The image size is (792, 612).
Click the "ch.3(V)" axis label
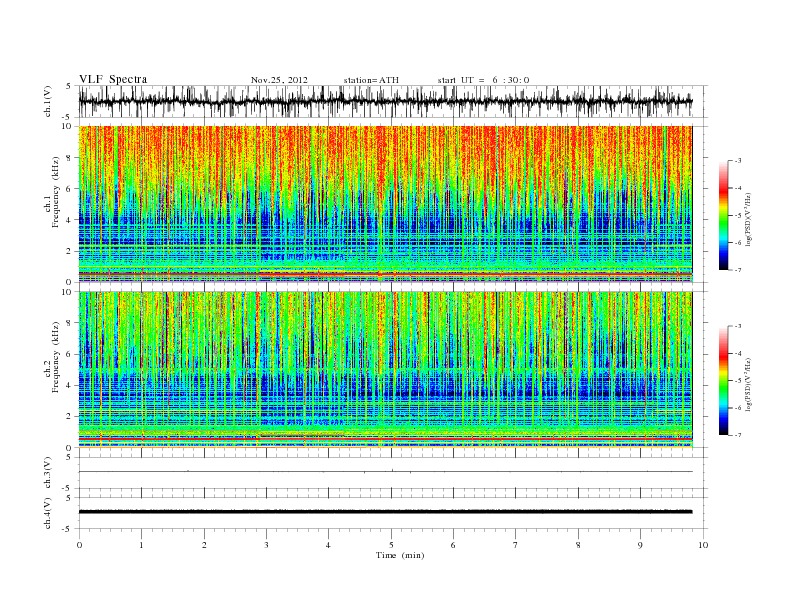tap(47, 473)
